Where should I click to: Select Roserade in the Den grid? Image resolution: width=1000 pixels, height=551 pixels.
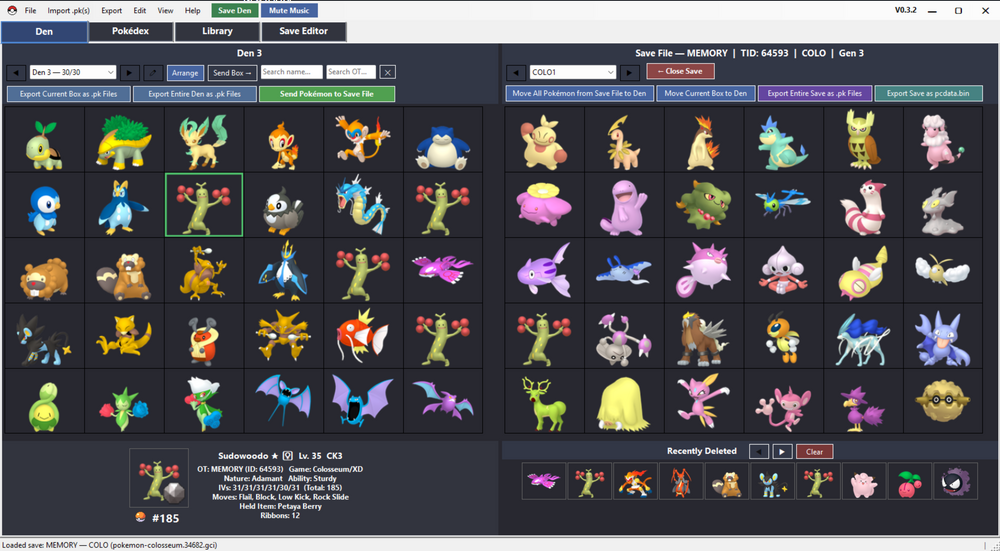(x=204, y=401)
